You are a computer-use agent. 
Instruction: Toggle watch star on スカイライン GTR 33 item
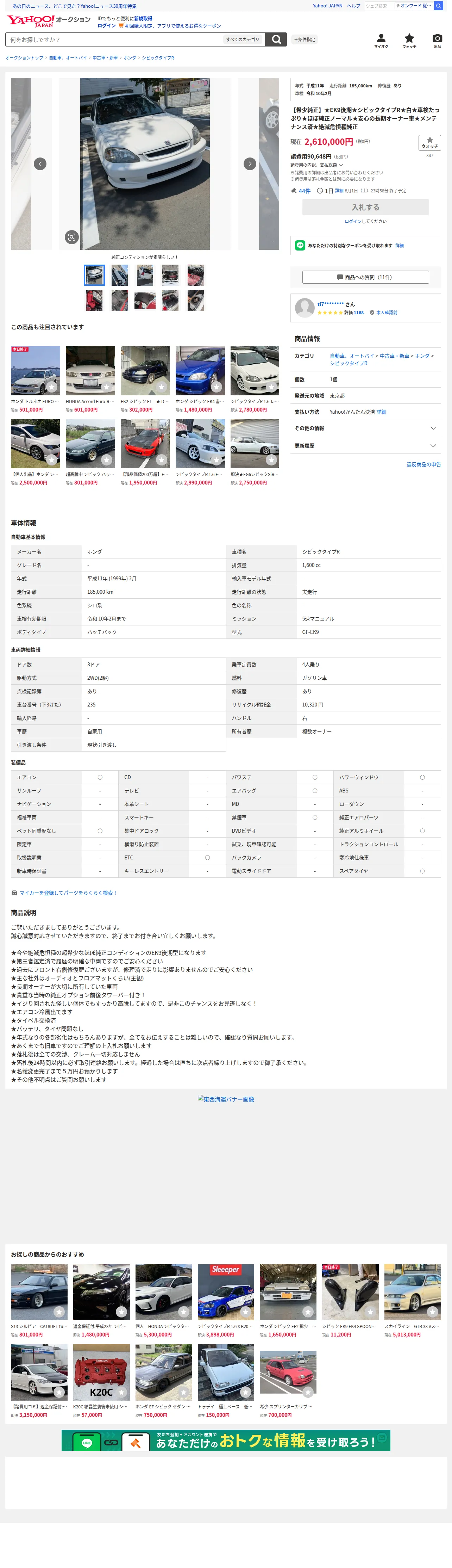pyautogui.click(x=433, y=1312)
